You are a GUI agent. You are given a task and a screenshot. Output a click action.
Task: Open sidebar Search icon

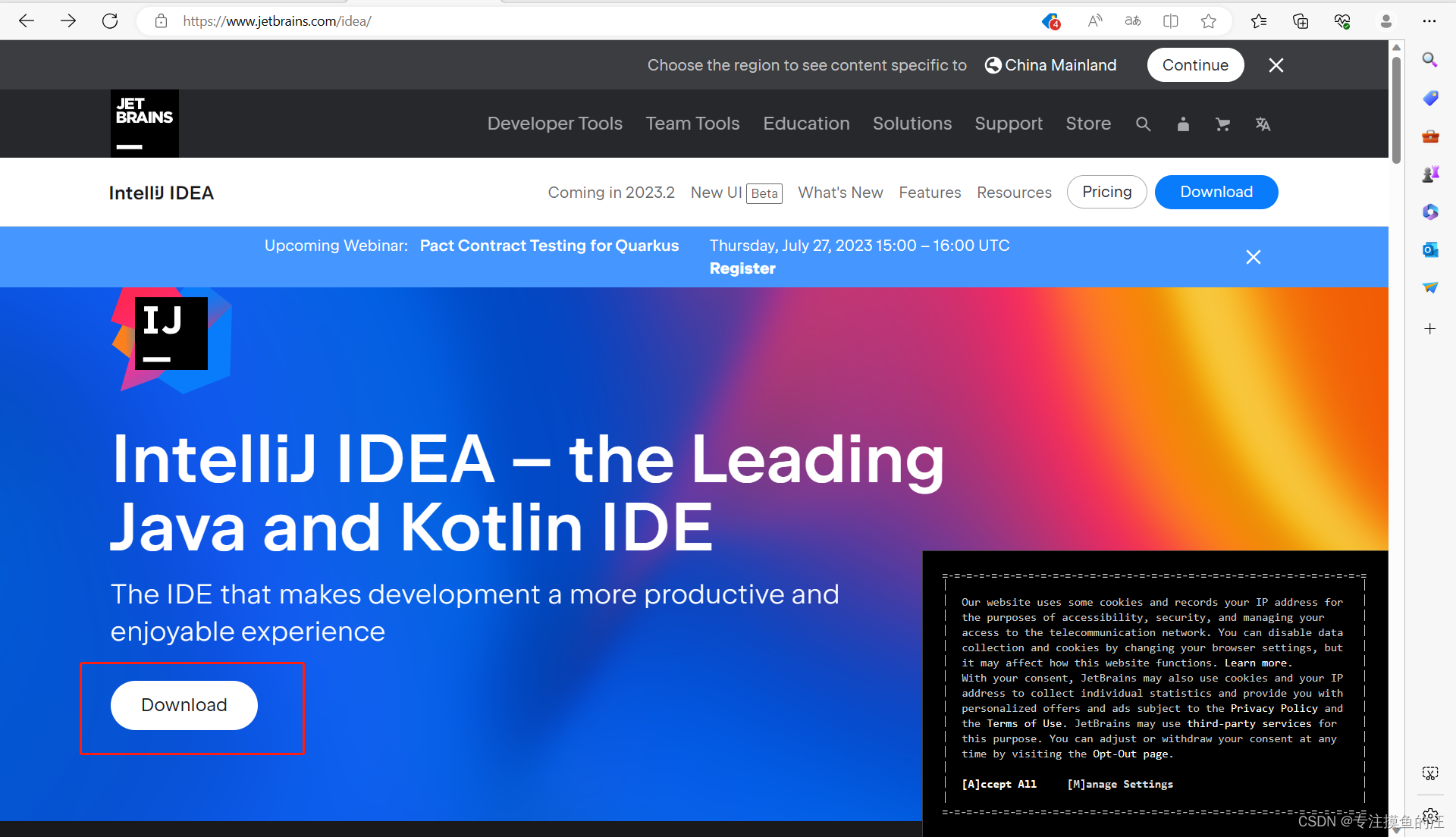click(x=1430, y=59)
